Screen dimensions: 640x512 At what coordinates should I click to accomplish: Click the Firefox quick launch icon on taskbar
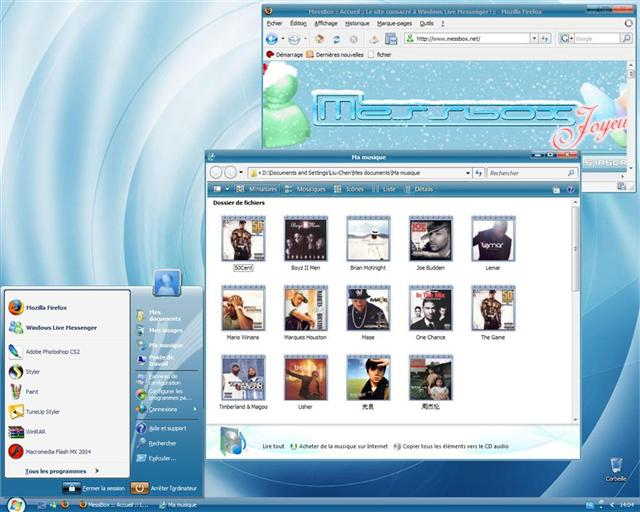(65, 505)
